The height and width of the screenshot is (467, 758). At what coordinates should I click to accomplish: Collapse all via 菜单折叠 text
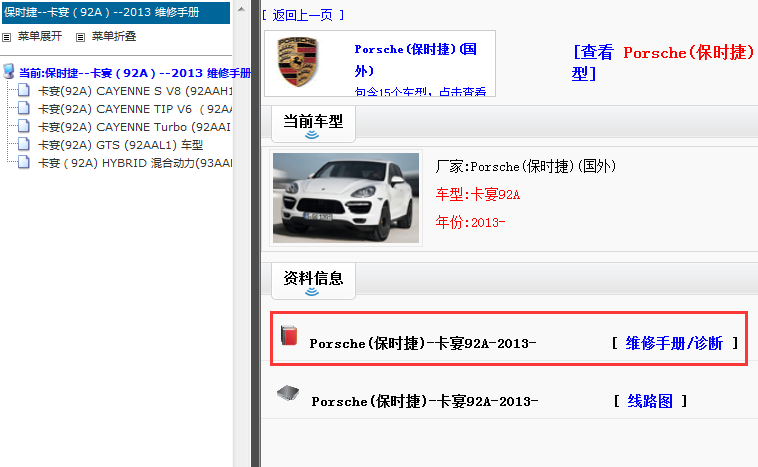(114, 36)
